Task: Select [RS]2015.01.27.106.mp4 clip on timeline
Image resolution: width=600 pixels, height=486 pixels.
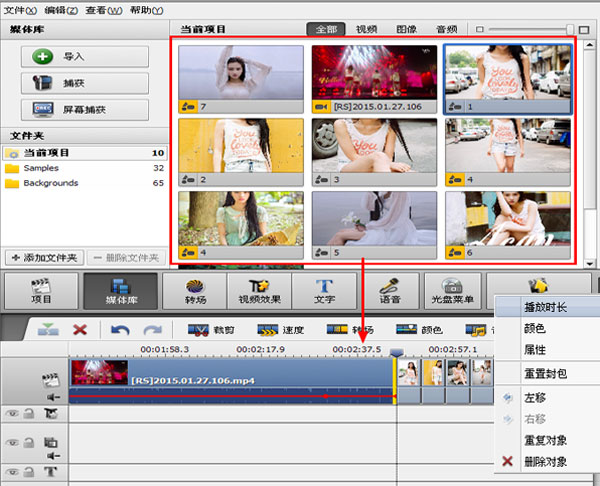Action: click(232, 381)
